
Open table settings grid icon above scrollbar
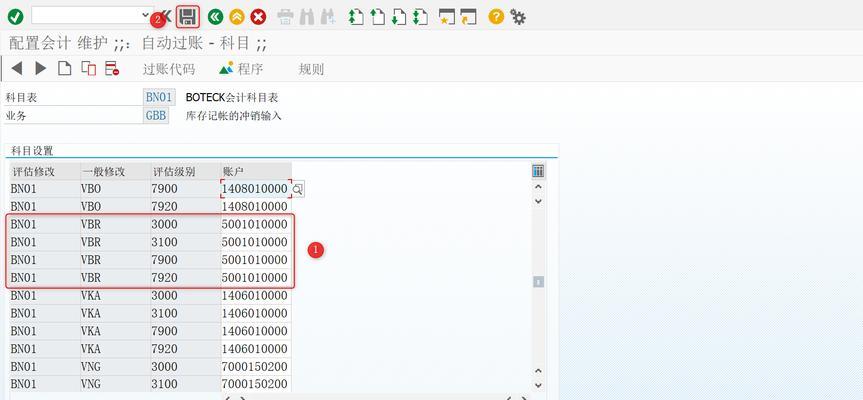click(x=538, y=171)
